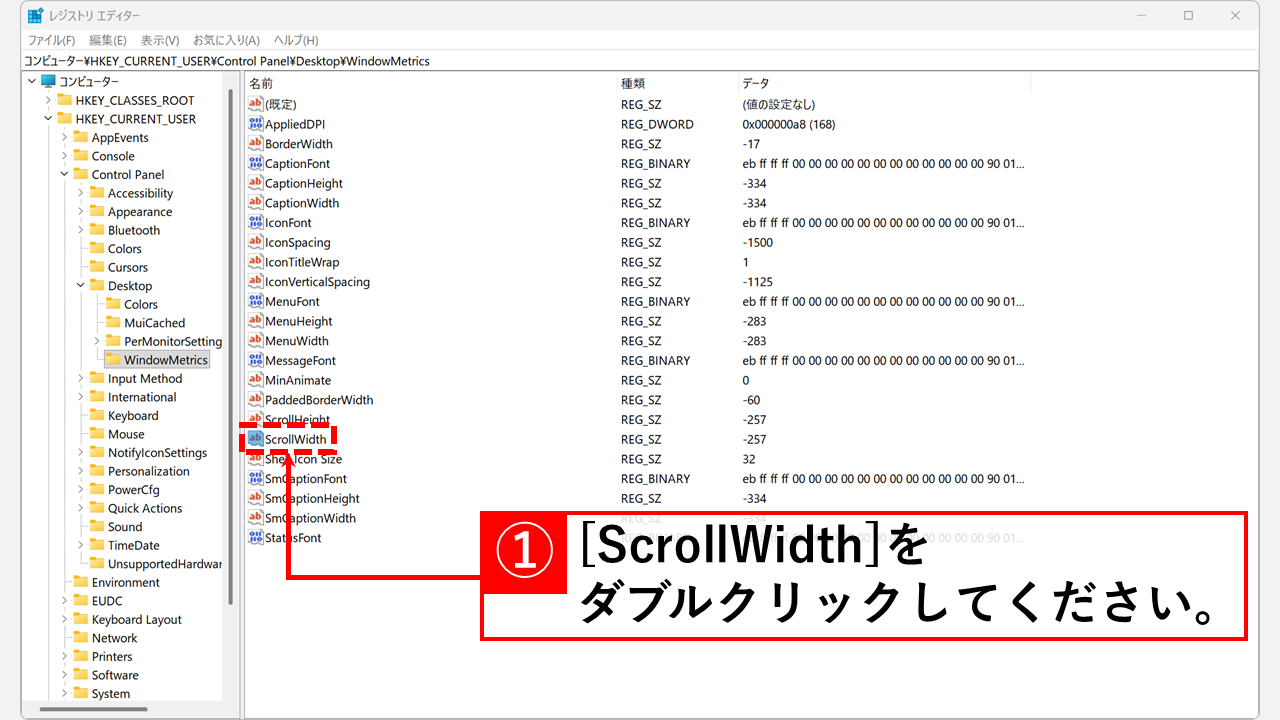Click the CaptionFont binary value icon

(x=255, y=164)
